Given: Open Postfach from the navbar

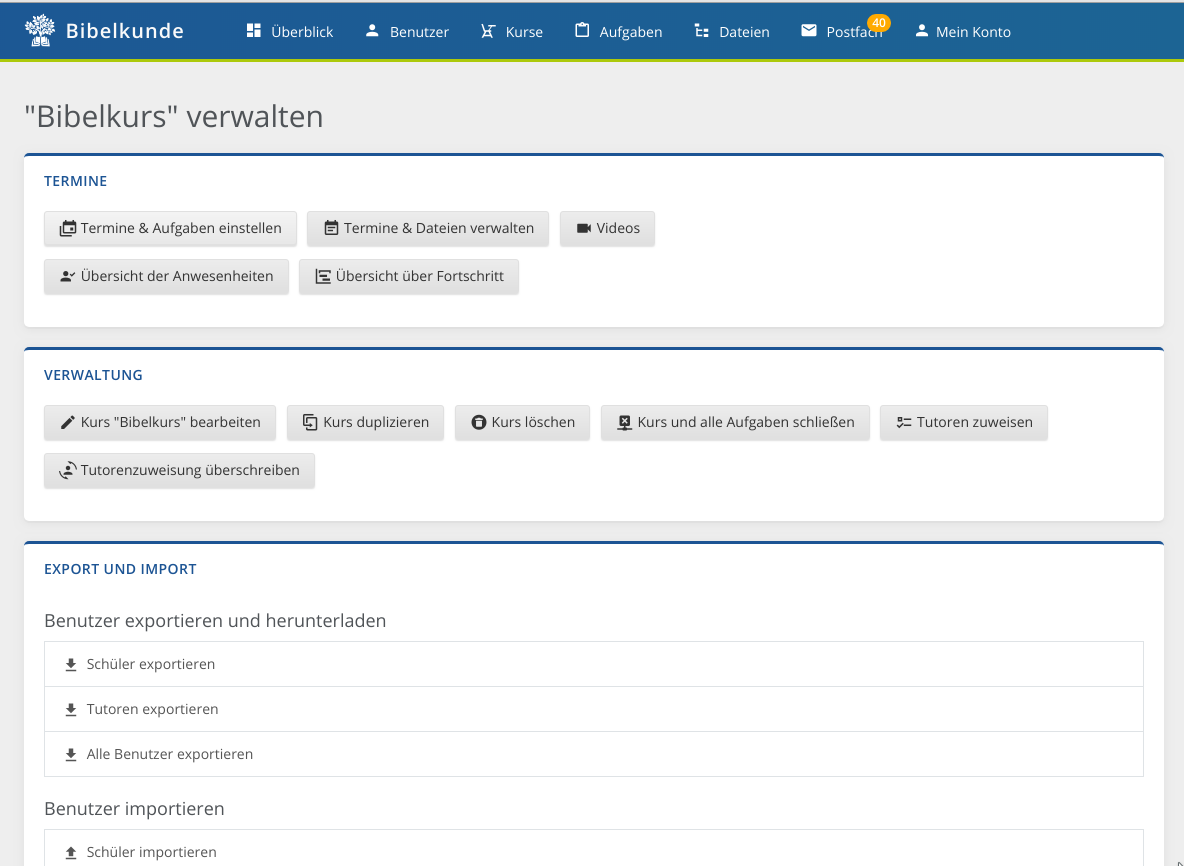Looking at the screenshot, I should coord(841,32).
